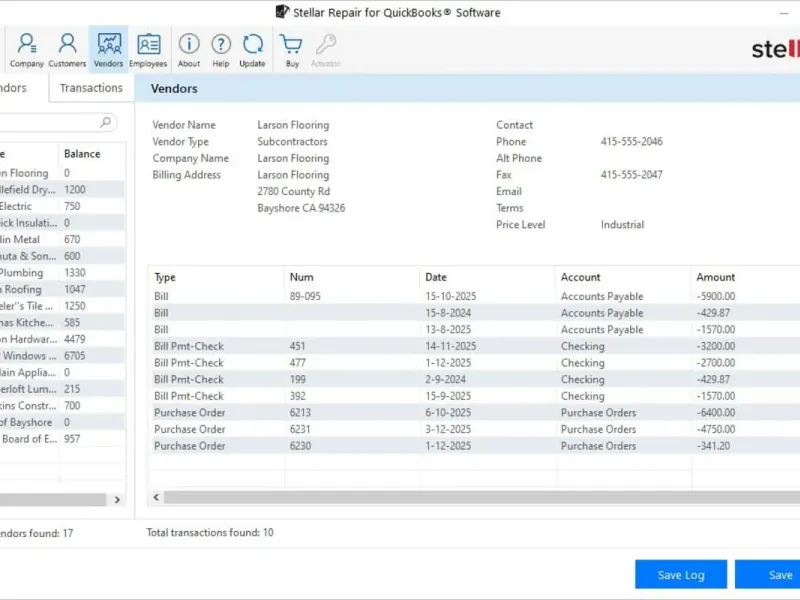This screenshot has width=800, height=600.
Task: Click the Buy shopping cart icon
Action: (x=291, y=50)
